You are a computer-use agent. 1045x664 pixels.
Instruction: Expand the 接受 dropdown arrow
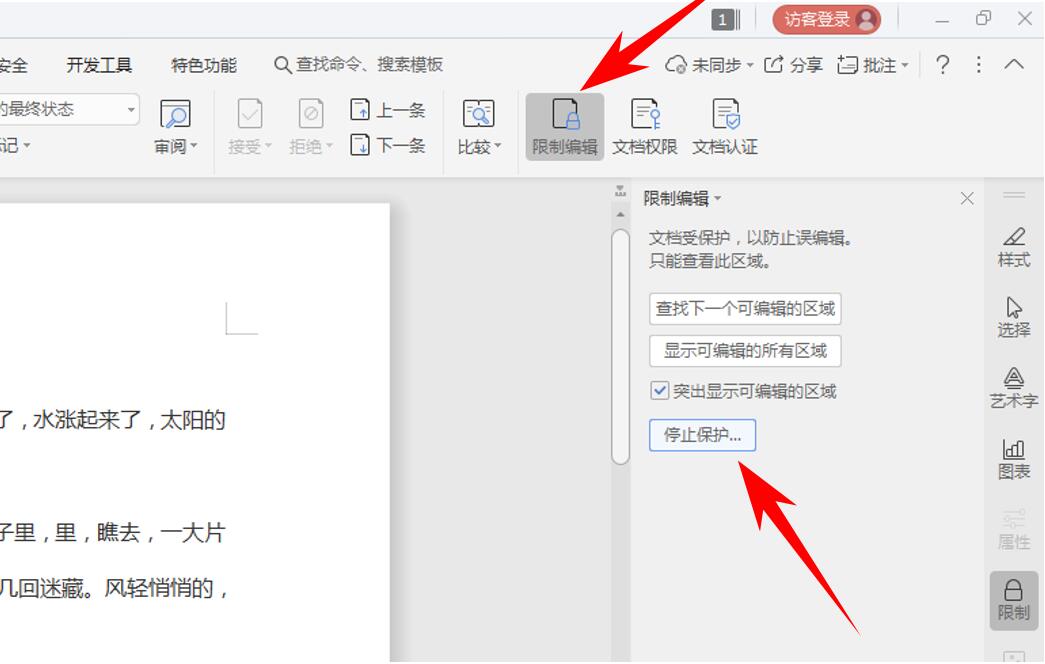pos(269,146)
